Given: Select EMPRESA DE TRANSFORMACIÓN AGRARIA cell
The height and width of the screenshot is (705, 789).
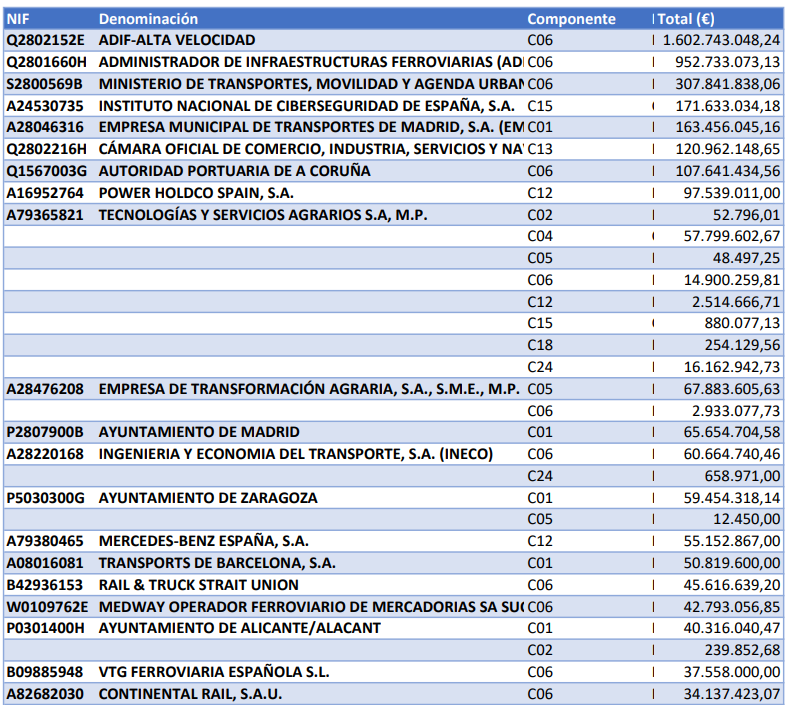Looking at the screenshot, I should [x=309, y=389].
